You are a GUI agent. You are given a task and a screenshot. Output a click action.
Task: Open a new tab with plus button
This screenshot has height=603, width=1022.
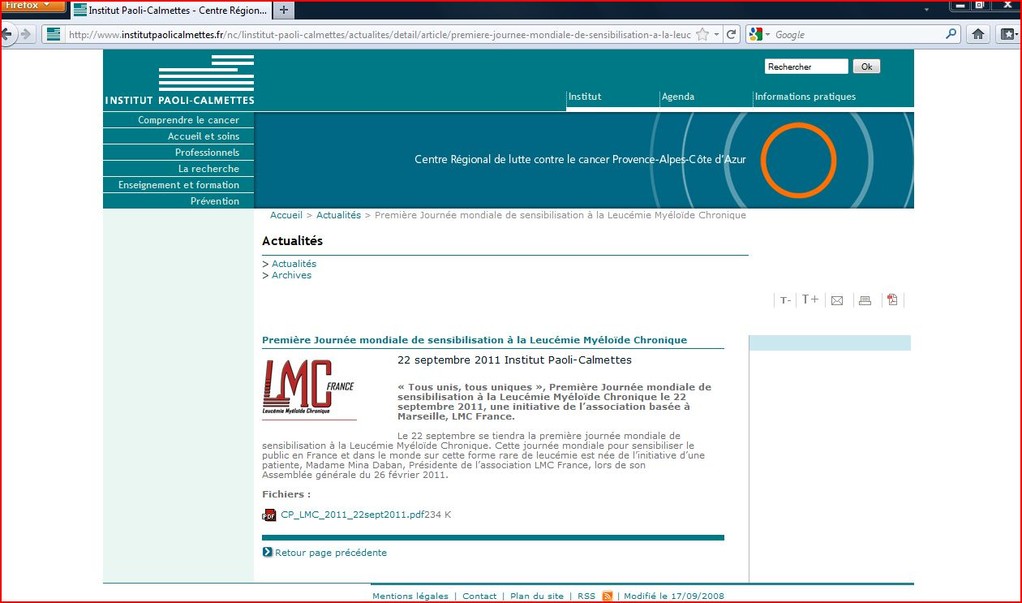(284, 10)
